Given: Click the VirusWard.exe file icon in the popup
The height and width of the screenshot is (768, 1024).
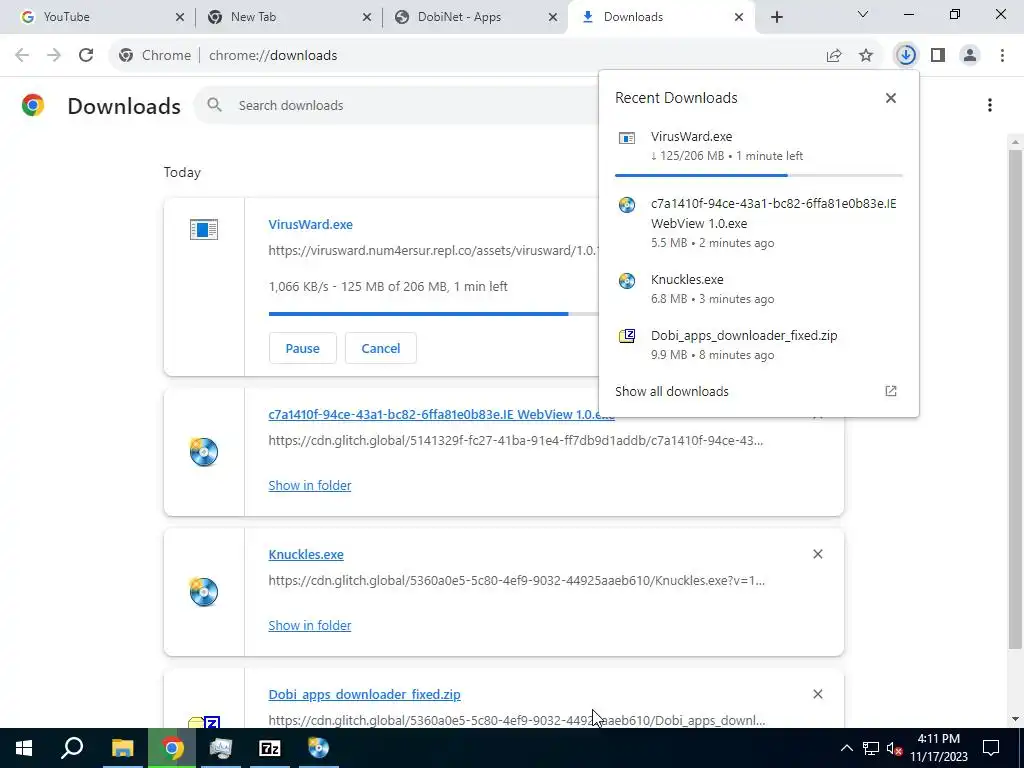Looking at the screenshot, I should [627, 138].
